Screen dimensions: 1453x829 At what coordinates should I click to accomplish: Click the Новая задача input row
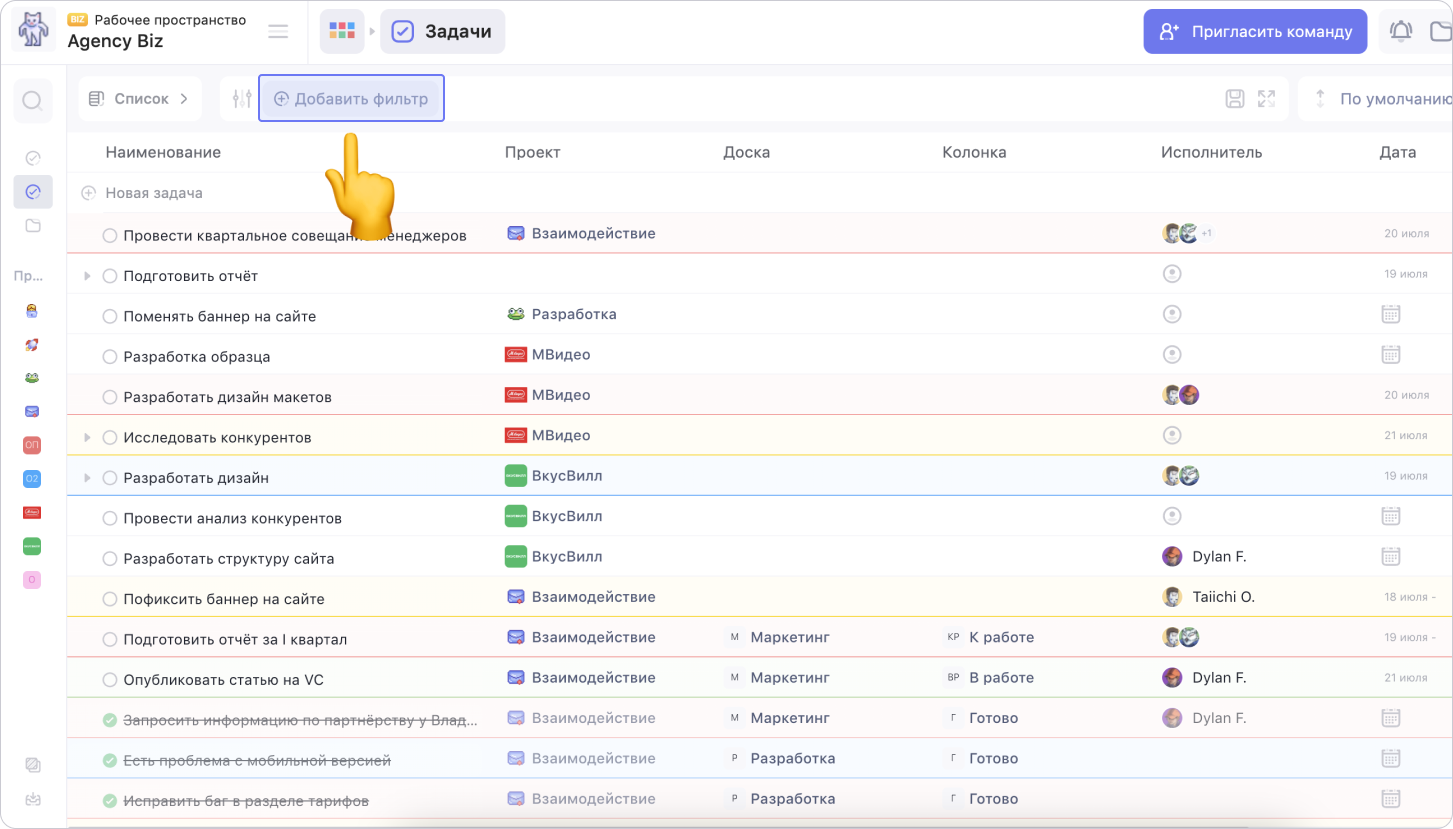click(154, 193)
